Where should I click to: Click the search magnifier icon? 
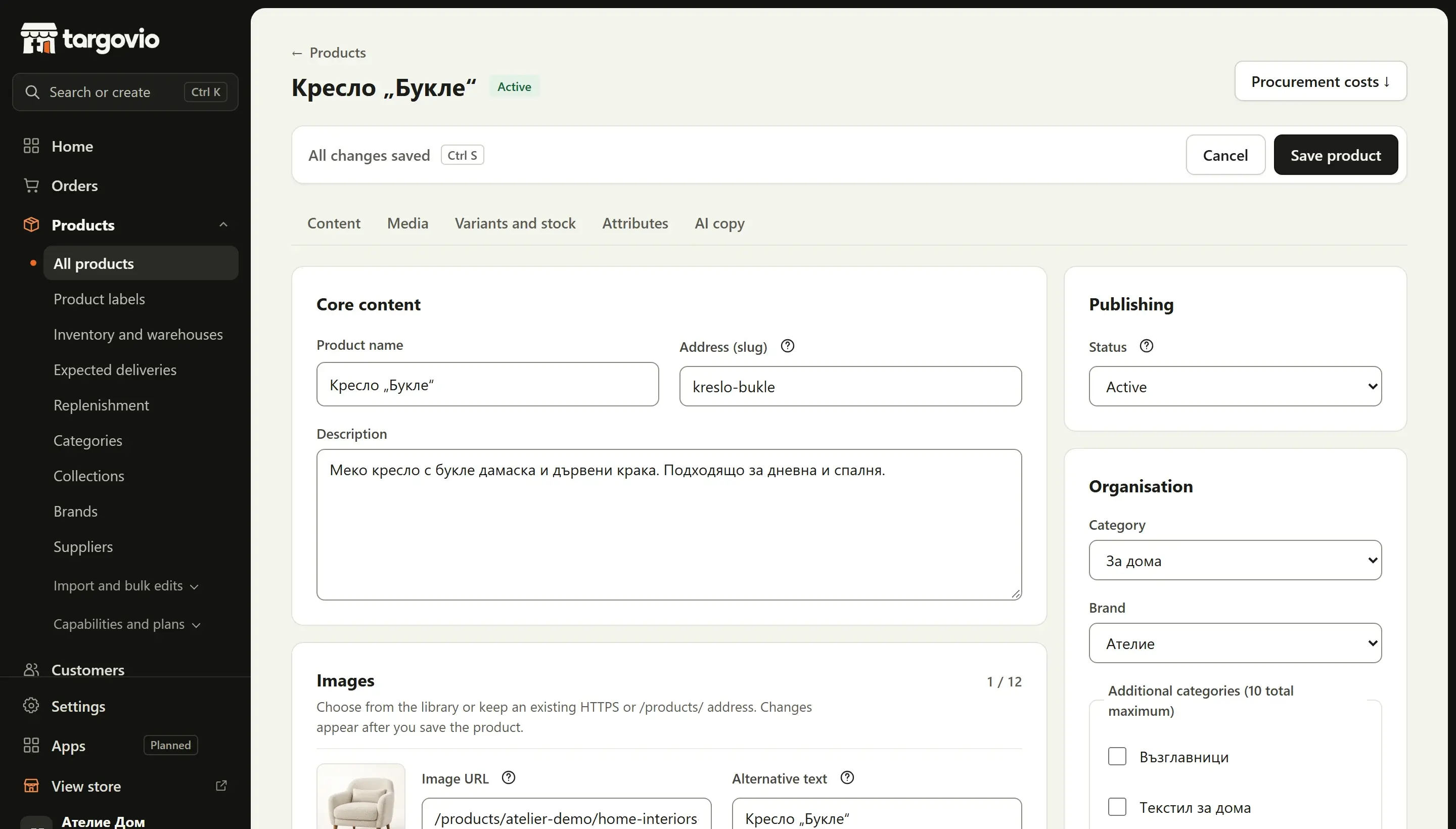pos(32,91)
